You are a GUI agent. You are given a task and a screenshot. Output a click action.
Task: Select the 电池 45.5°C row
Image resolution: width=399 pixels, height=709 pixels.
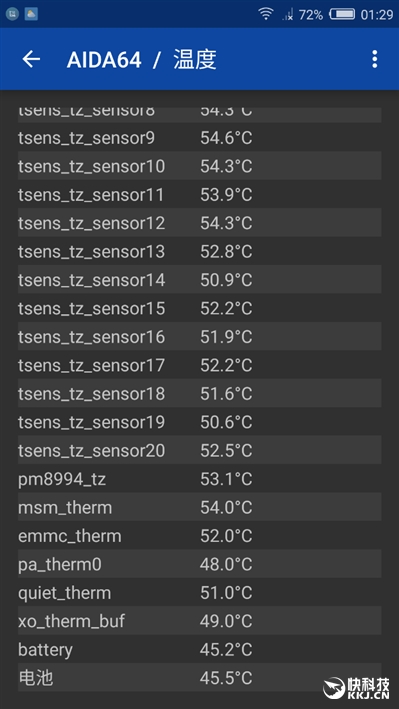tap(200, 677)
